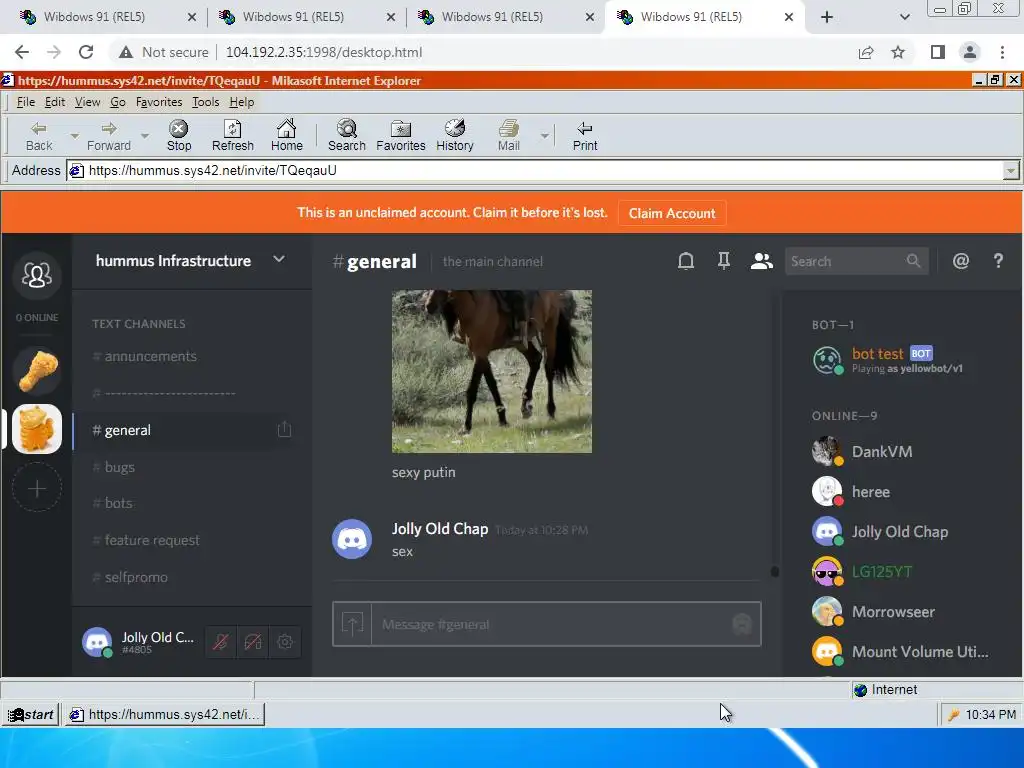Click the Forward toolbar button in Explorer
This screenshot has height=768, width=1024.
tap(108, 136)
